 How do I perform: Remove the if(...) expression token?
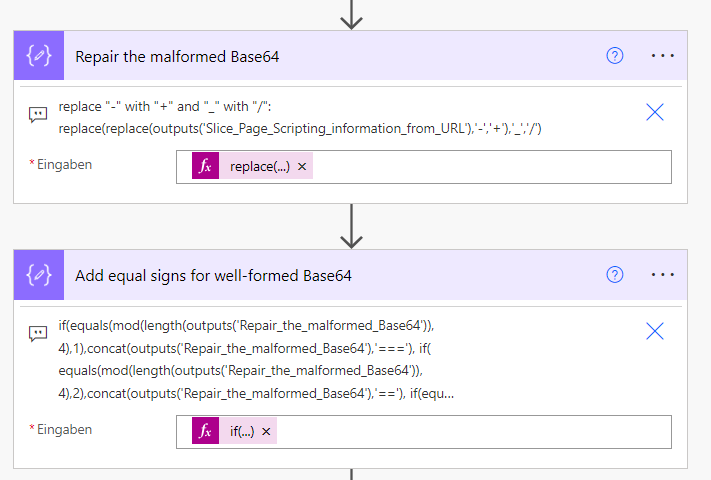(x=266, y=432)
